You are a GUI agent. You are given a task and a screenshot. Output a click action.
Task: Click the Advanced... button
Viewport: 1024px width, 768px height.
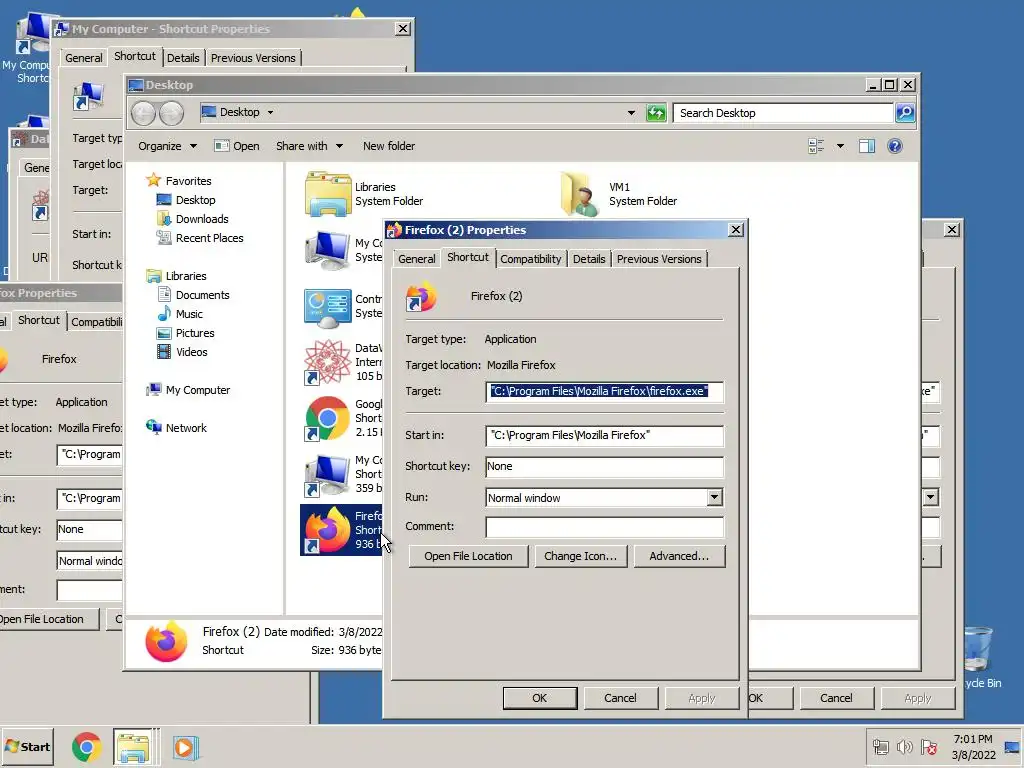point(679,556)
